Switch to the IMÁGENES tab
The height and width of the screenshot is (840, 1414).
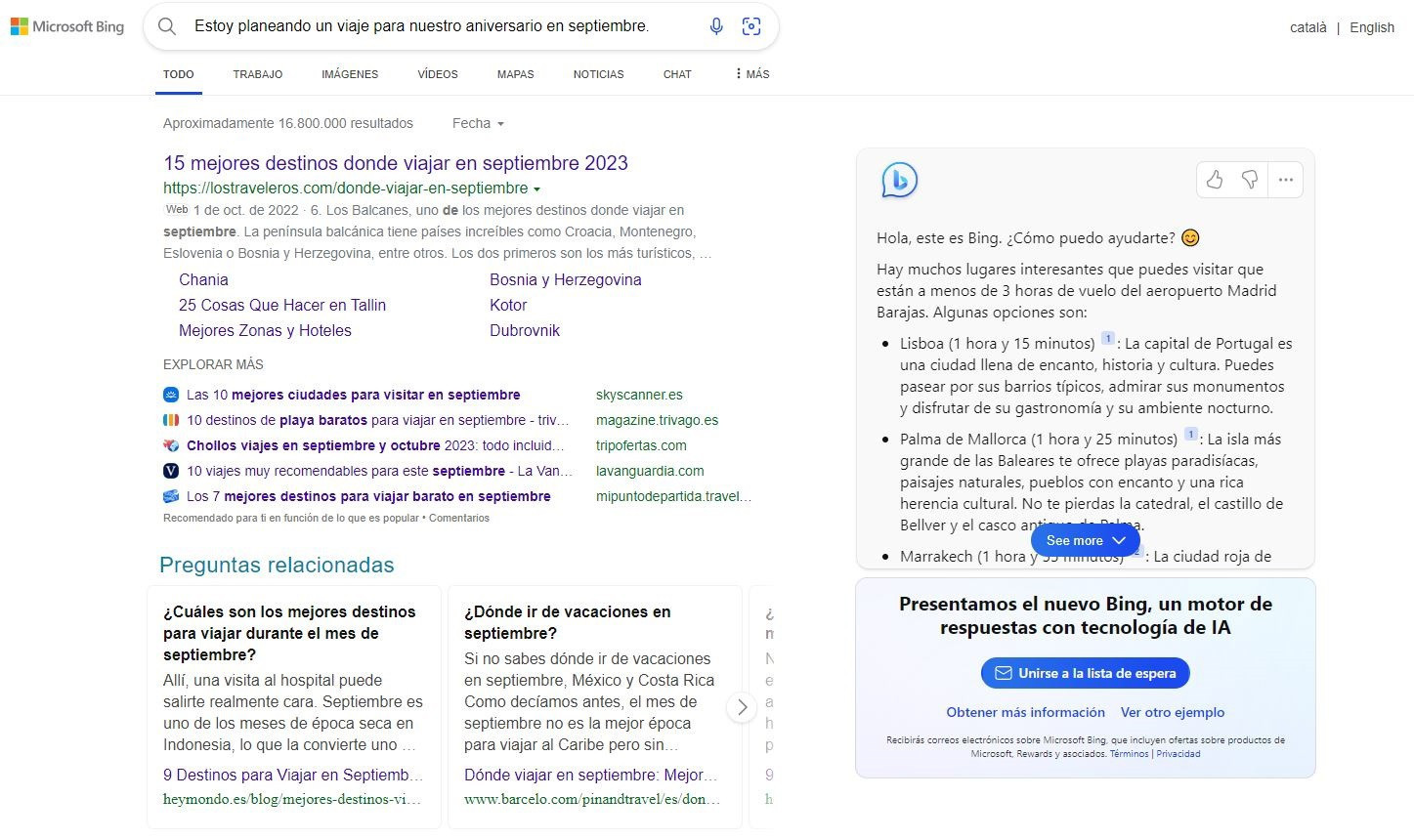349,73
